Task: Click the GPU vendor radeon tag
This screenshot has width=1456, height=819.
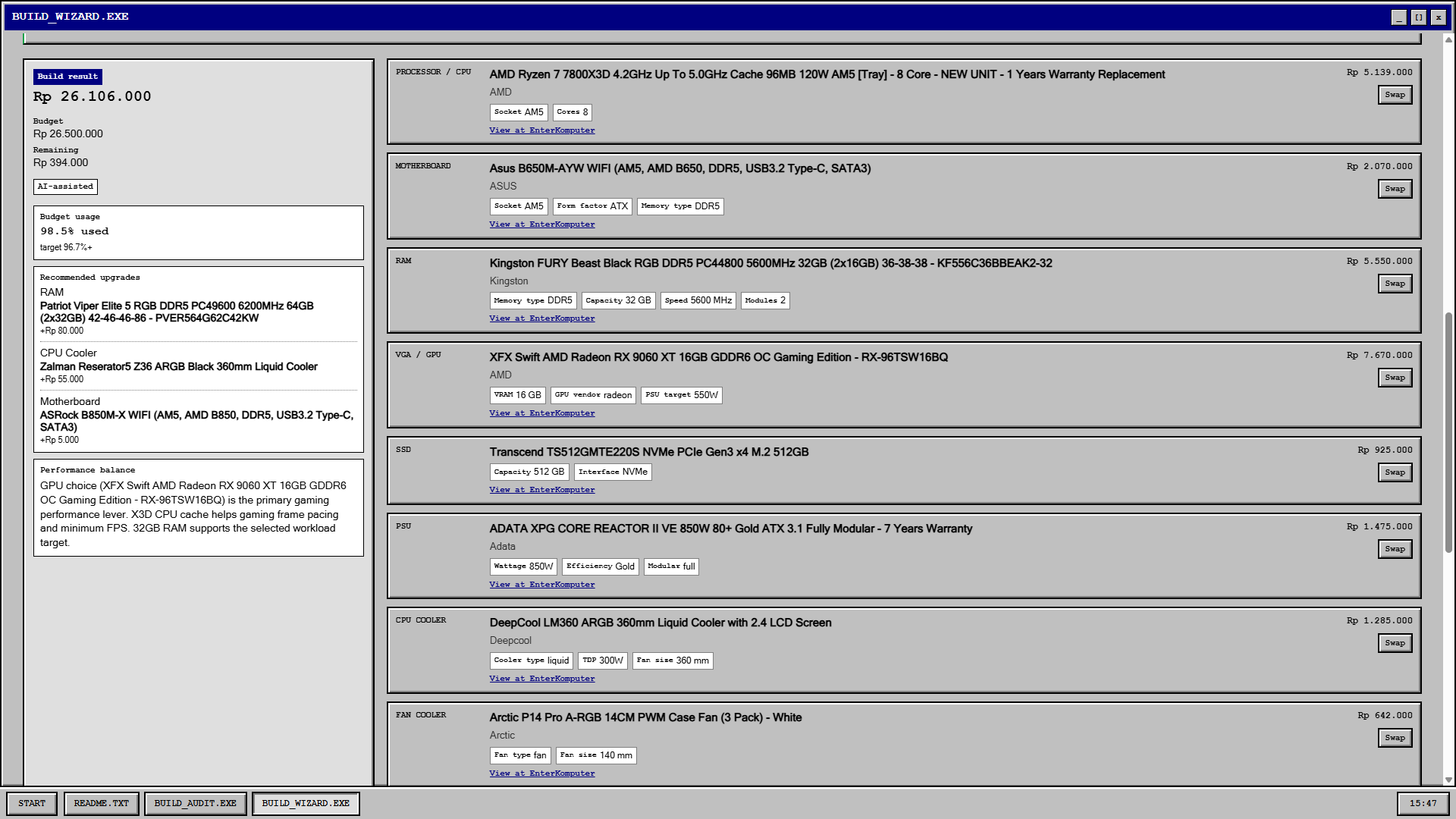Action: tap(593, 395)
